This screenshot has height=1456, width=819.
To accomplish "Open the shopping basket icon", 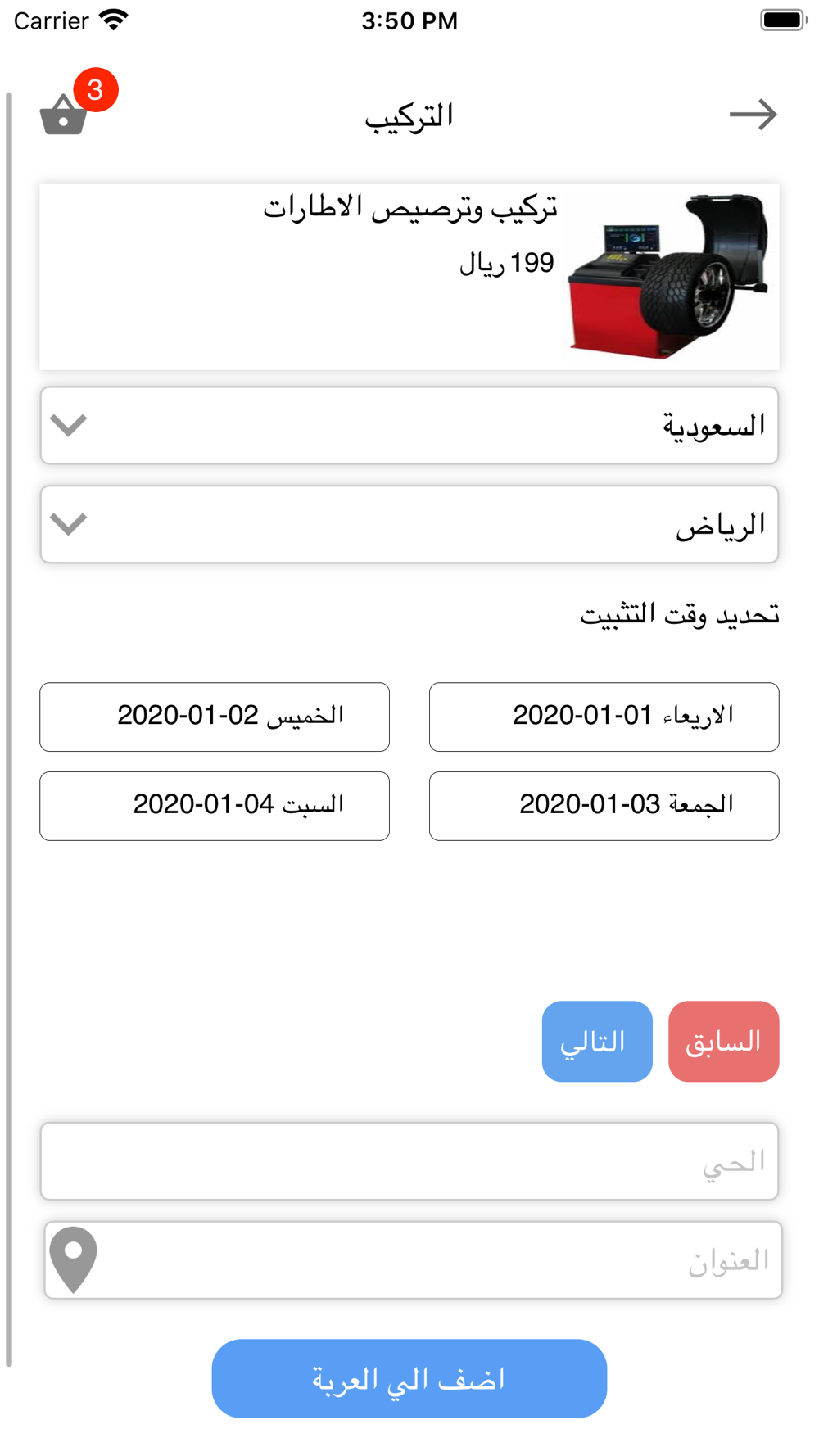I will click(63, 114).
